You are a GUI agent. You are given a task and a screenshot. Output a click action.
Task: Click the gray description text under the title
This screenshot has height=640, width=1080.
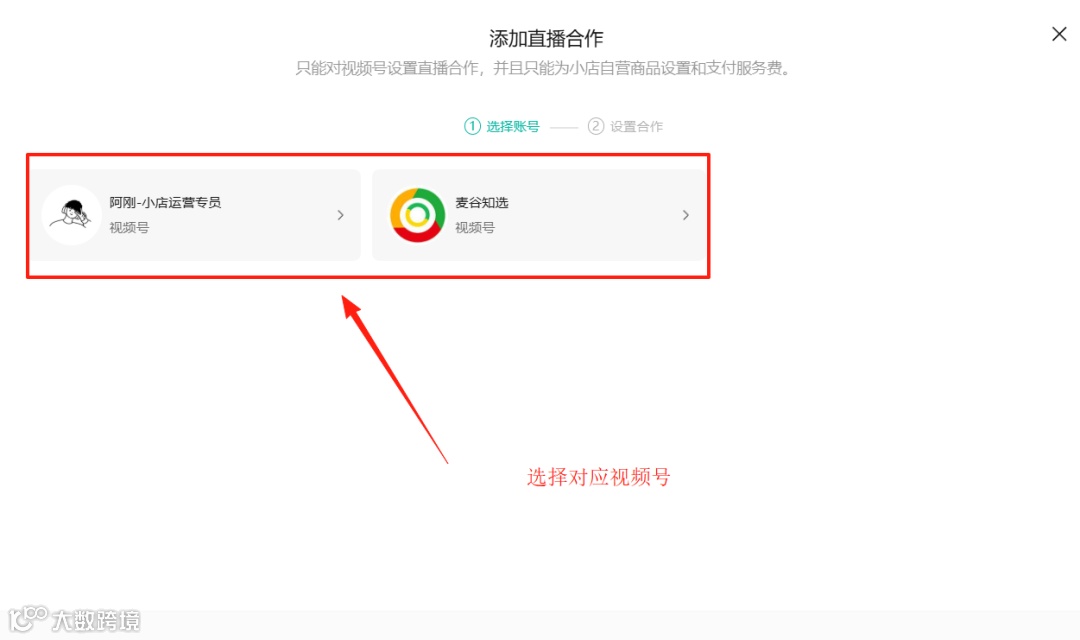click(543, 68)
